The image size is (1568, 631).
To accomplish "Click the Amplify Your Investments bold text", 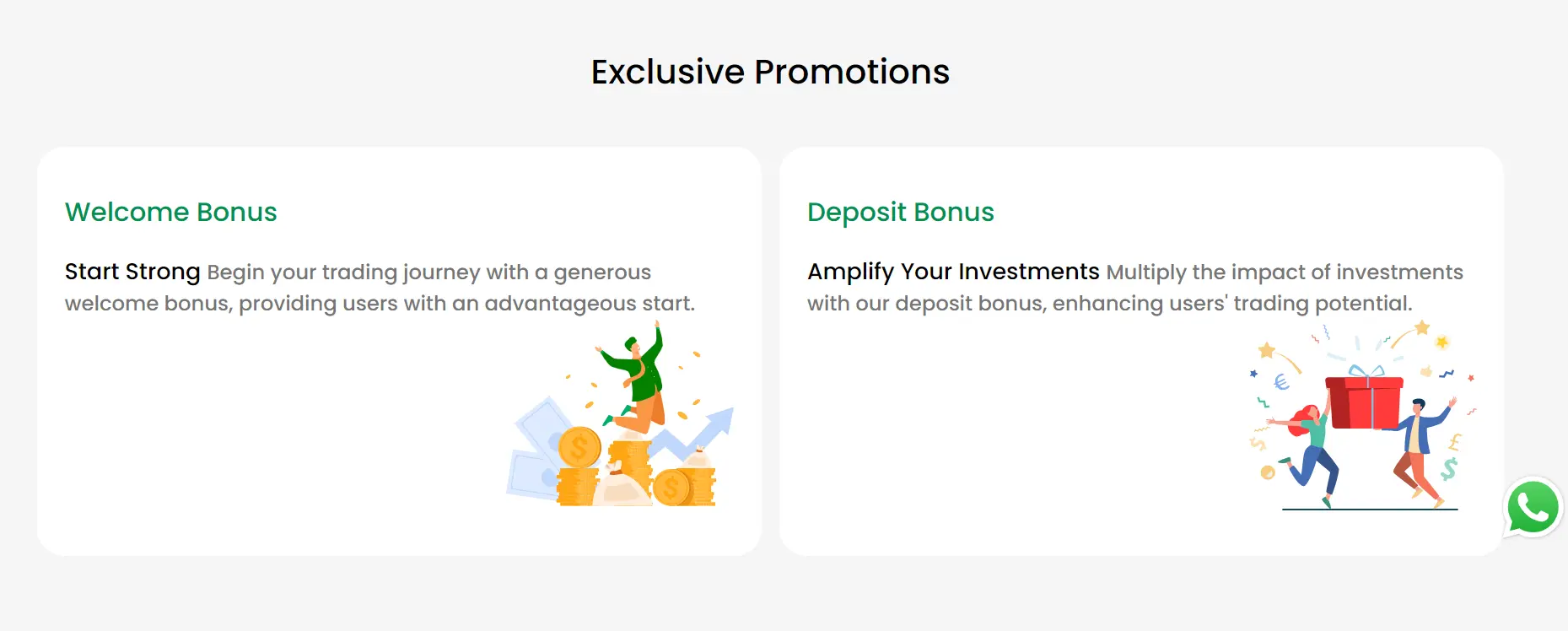I will pyautogui.click(x=953, y=272).
